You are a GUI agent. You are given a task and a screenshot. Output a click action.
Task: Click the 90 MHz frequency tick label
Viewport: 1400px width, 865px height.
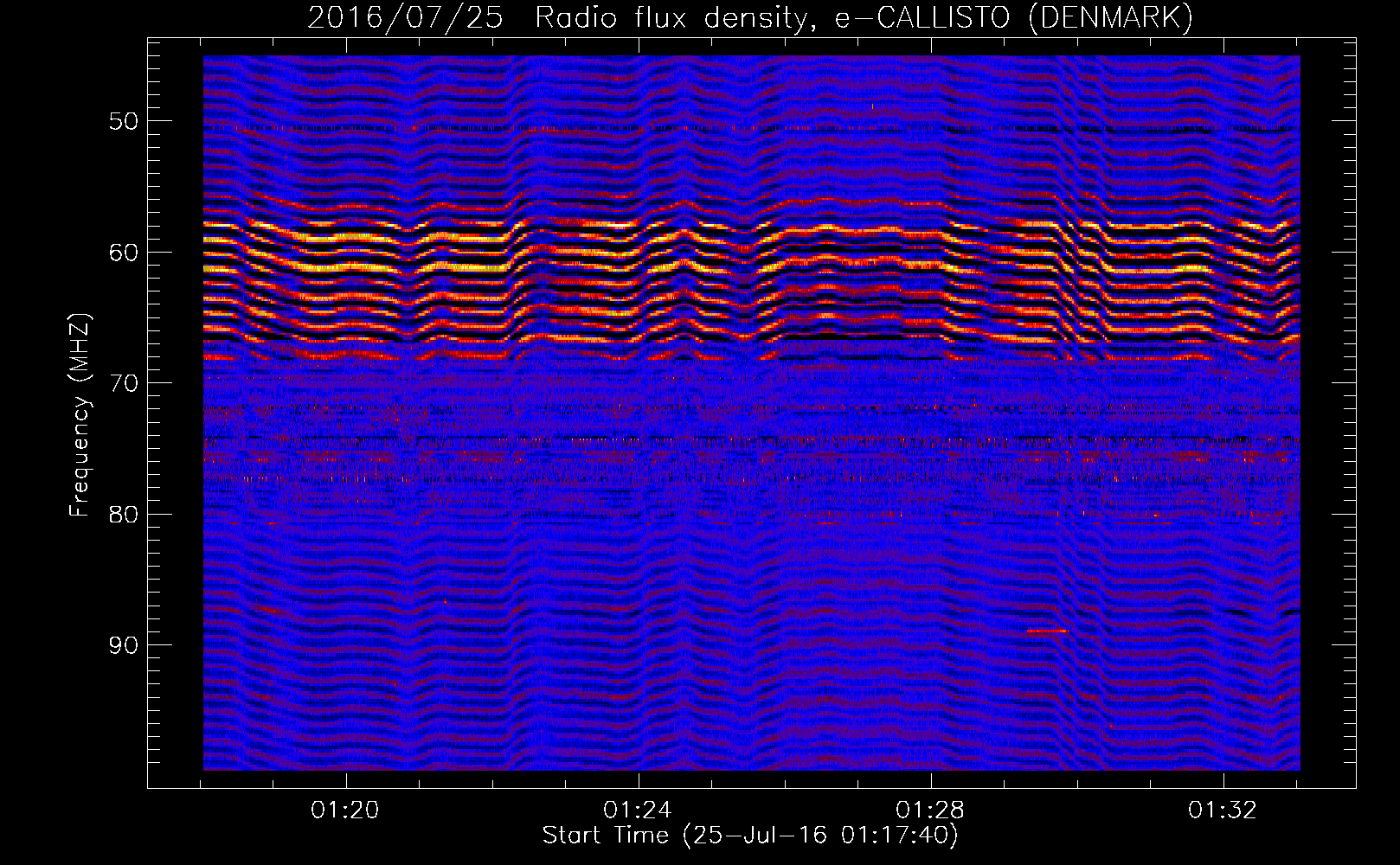click(x=124, y=645)
